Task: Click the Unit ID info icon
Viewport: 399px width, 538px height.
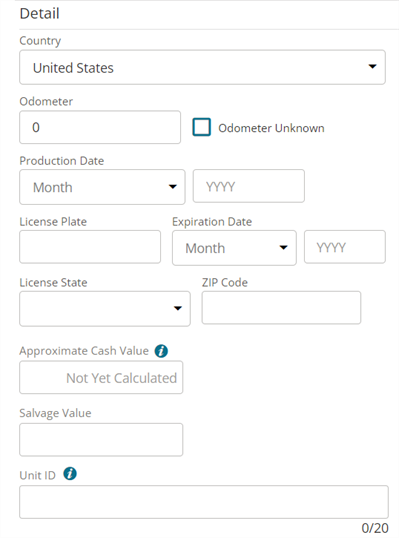Action: click(70, 474)
